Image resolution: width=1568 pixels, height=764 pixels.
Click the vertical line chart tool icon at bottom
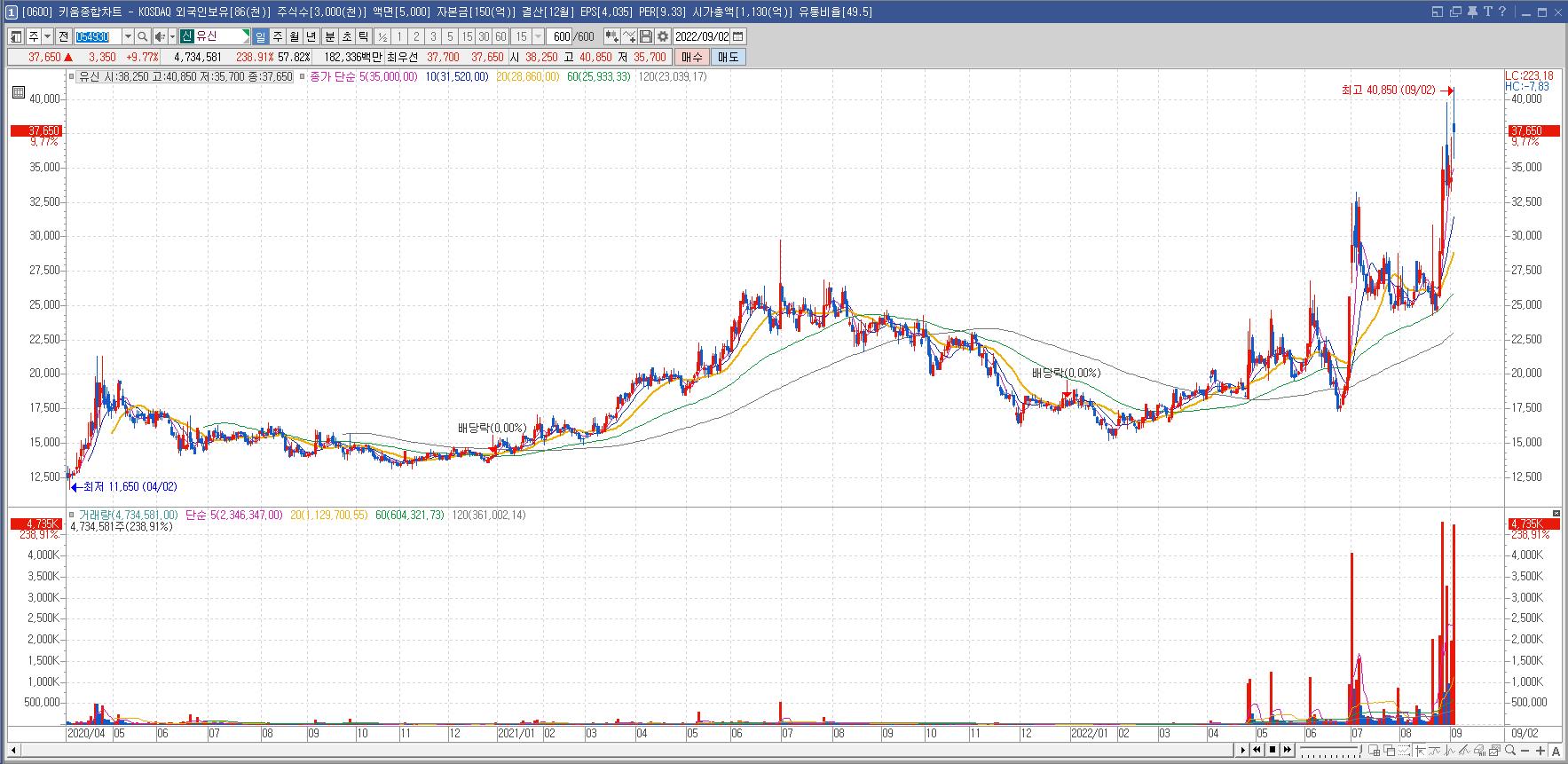1450,751
